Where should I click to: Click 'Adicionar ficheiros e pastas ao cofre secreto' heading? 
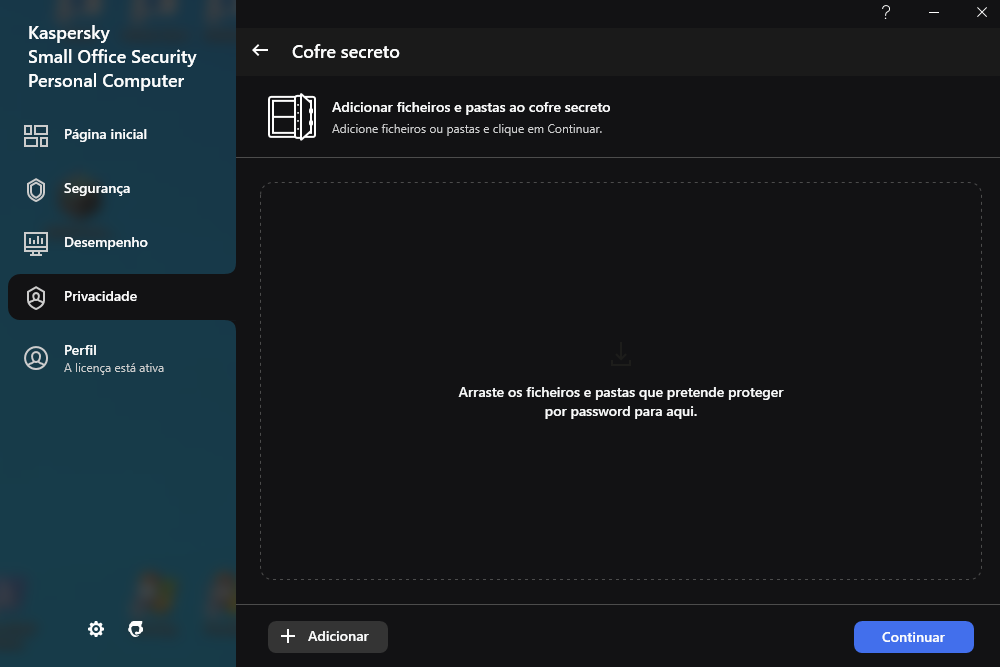point(471,107)
